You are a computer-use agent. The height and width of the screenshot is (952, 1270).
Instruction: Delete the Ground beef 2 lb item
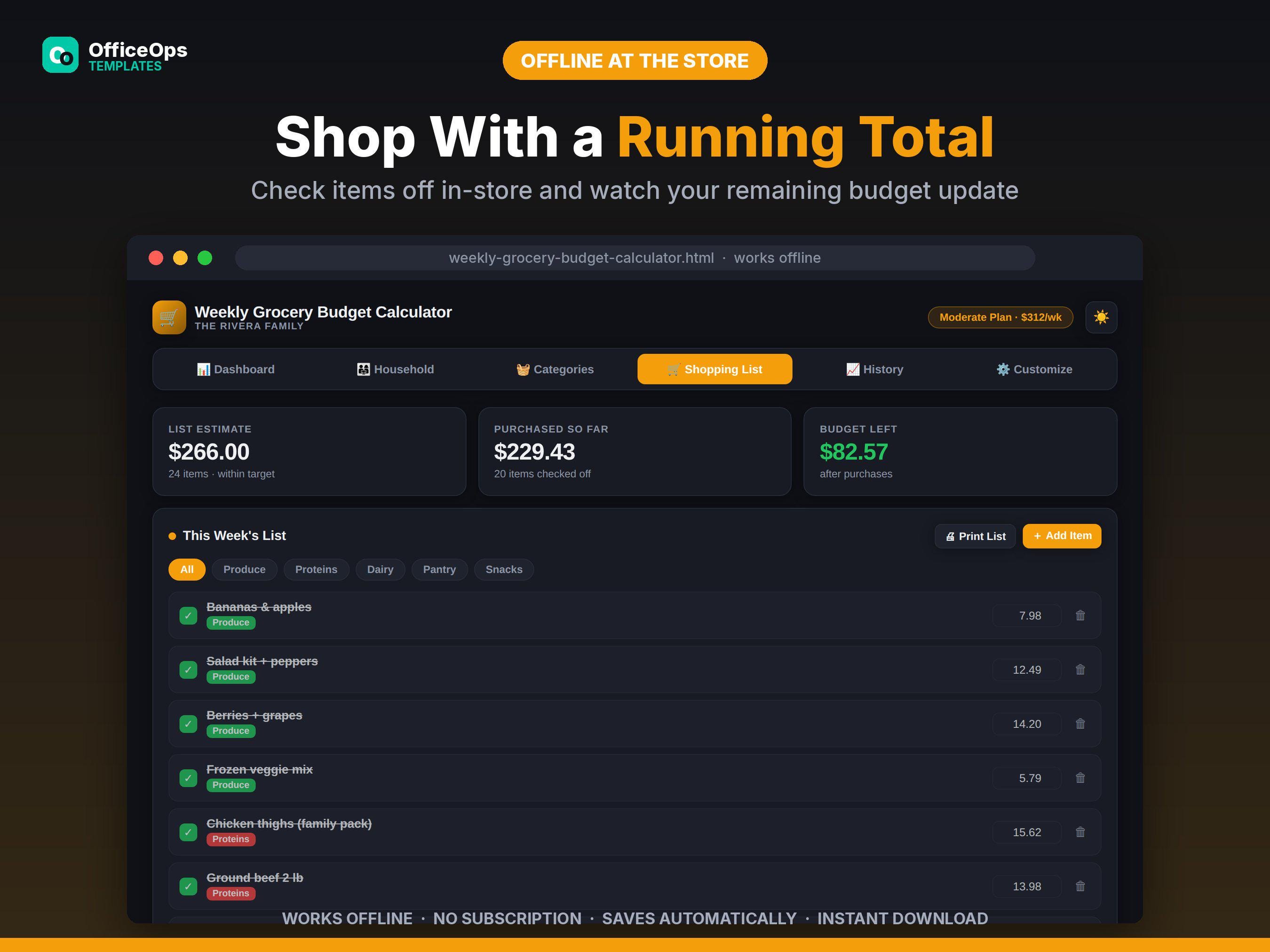[x=1080, y=886]
